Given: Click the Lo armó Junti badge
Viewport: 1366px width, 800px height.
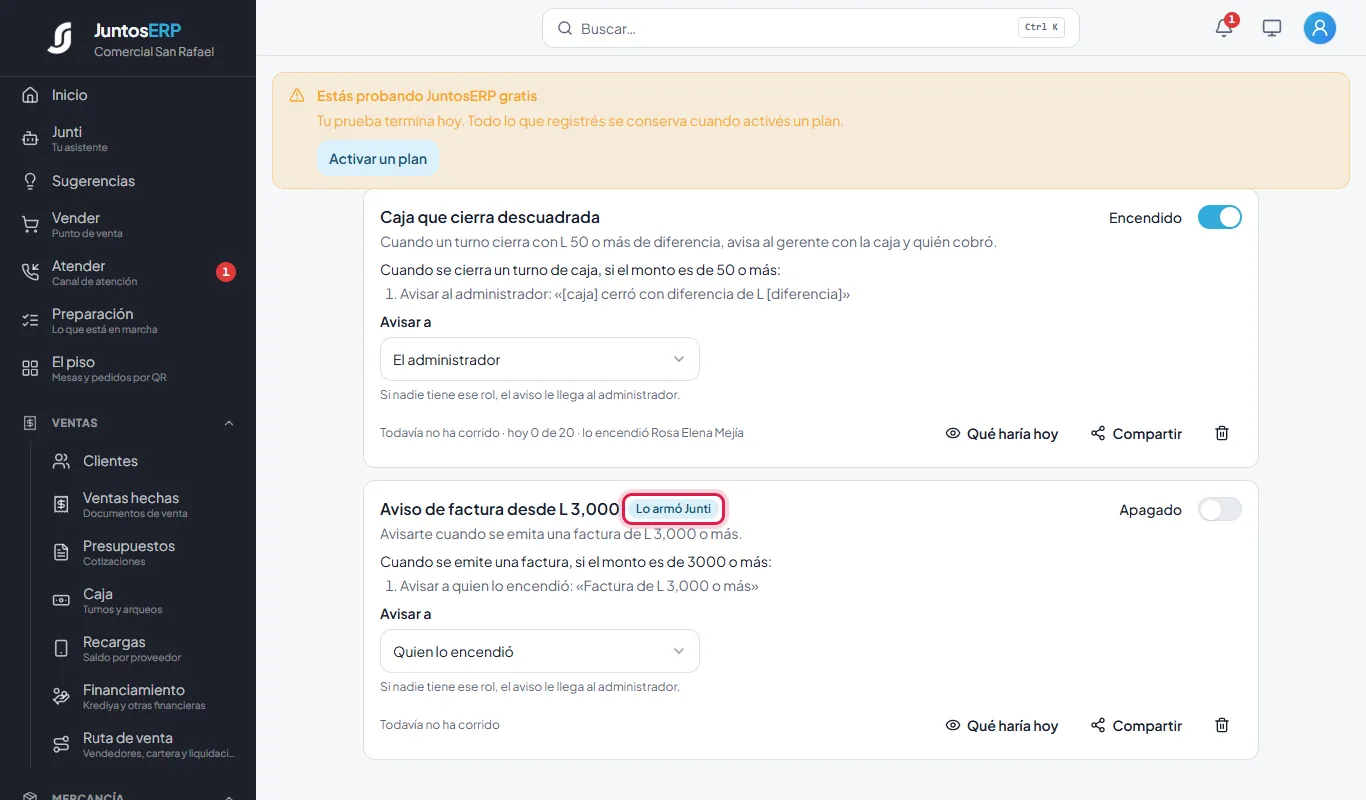Looking at the screenshot, I should coord(674,509).
